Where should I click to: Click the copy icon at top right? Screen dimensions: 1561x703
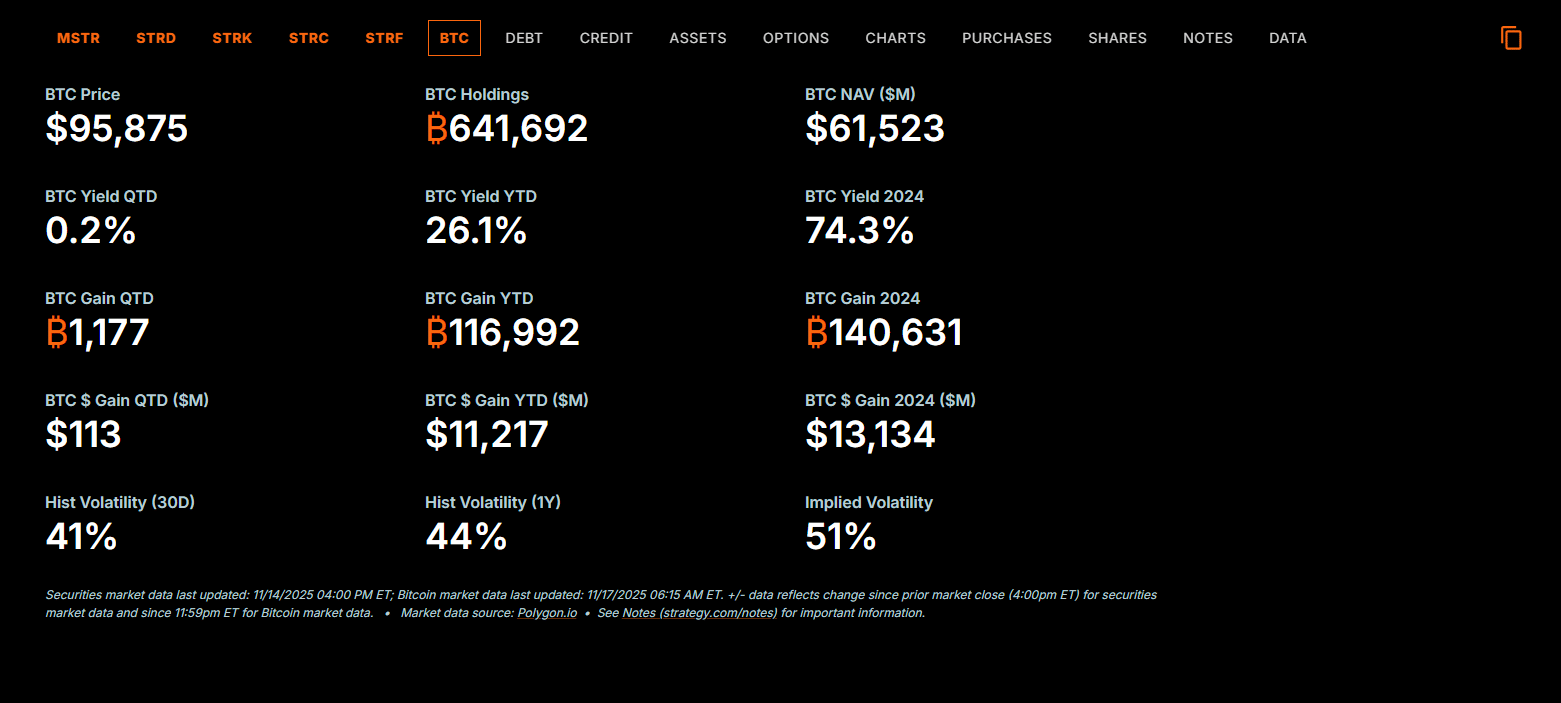(1511, 38)
